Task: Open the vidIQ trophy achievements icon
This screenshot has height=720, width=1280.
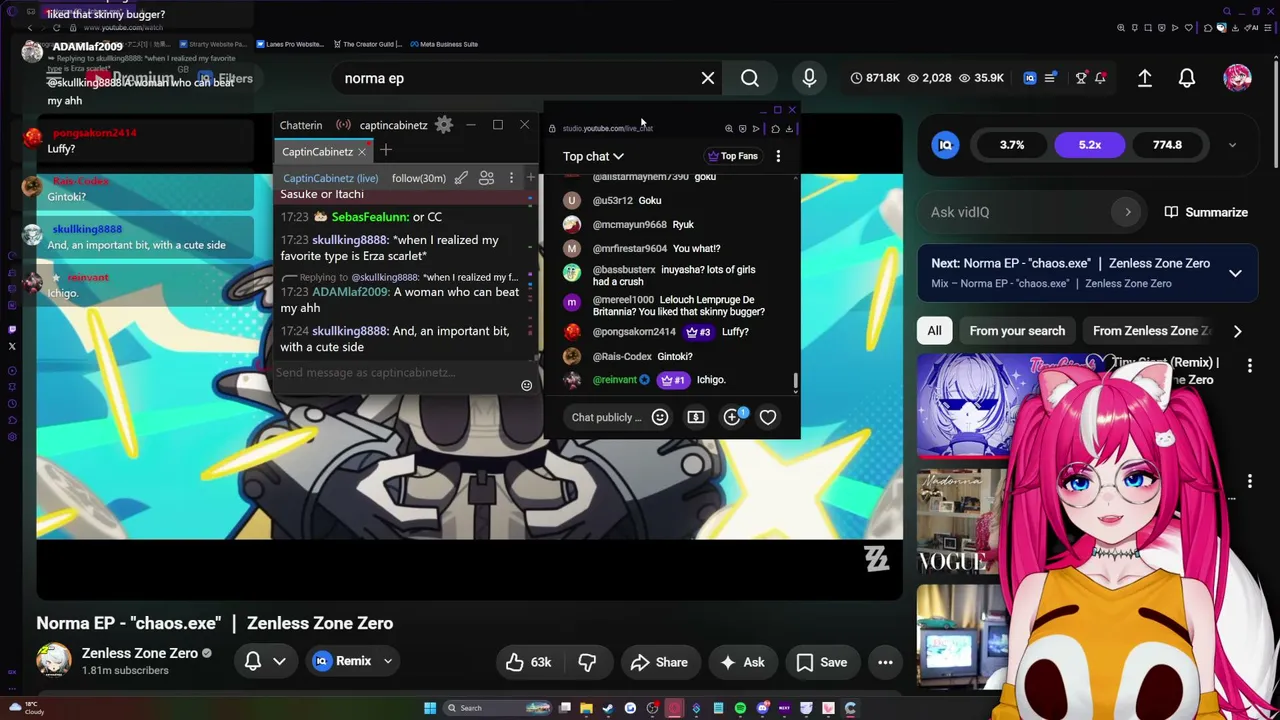Action: pos(1081,78)
